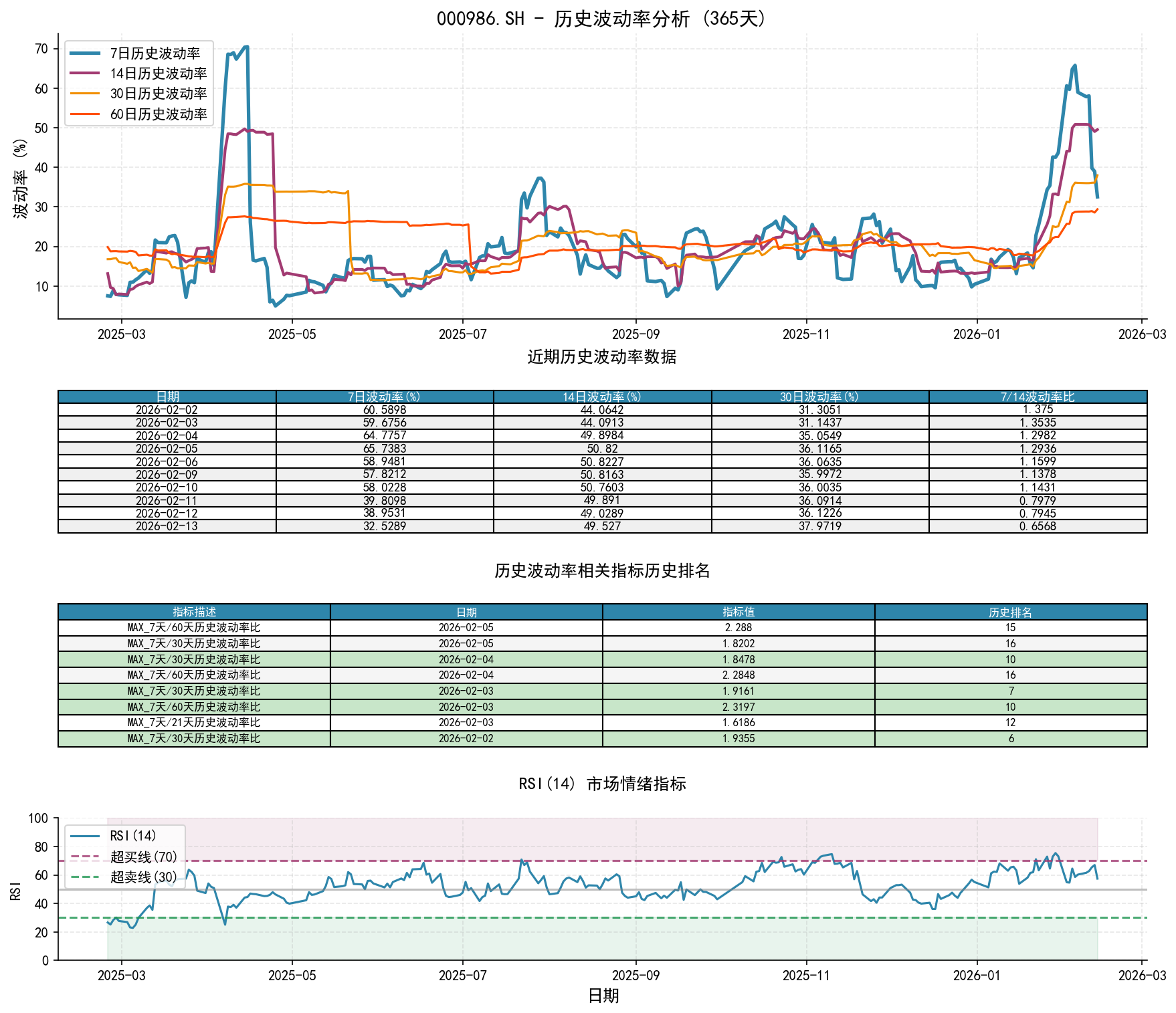Select the cell with ratio value 2.3197

[x=739, y=707]
